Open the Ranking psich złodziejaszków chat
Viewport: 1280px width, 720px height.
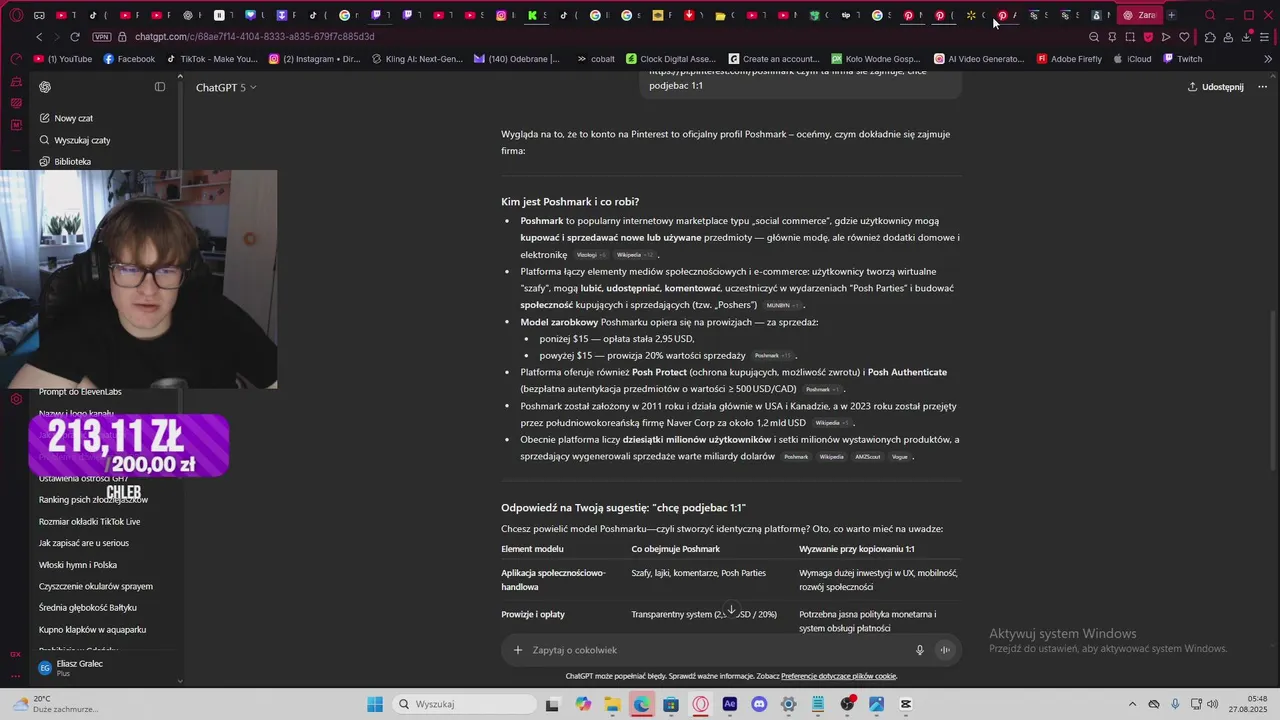coord(93,500)
